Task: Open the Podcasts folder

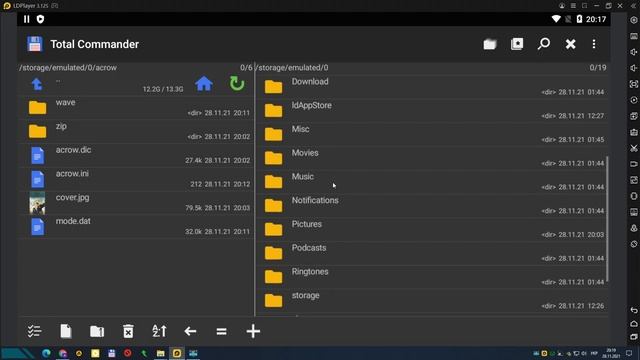Action: pos(432,252)
